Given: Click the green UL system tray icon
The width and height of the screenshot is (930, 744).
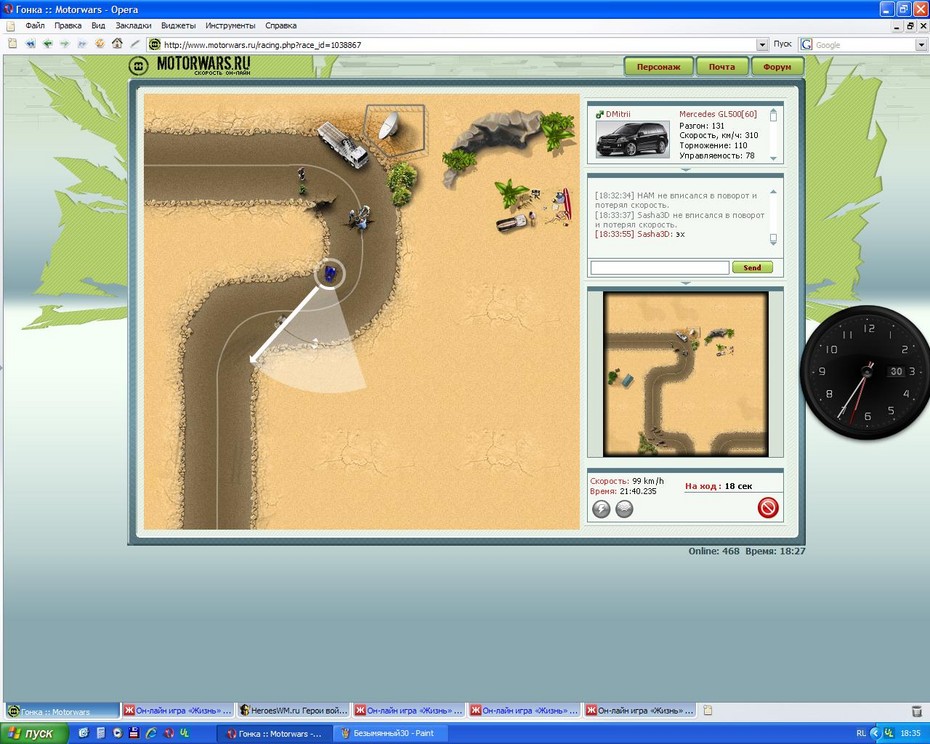Looking at the screenshot, I should [x=888, y=733].
